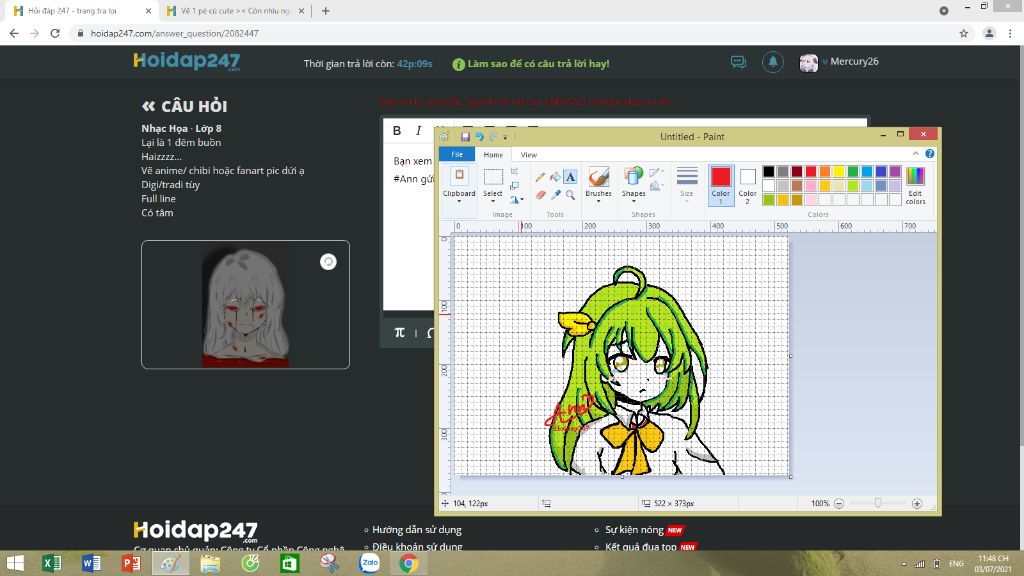The image size is (1024, 576).
Task: Switch to the Hỏi đáp 247 browser tab
Action: point(81,10)
